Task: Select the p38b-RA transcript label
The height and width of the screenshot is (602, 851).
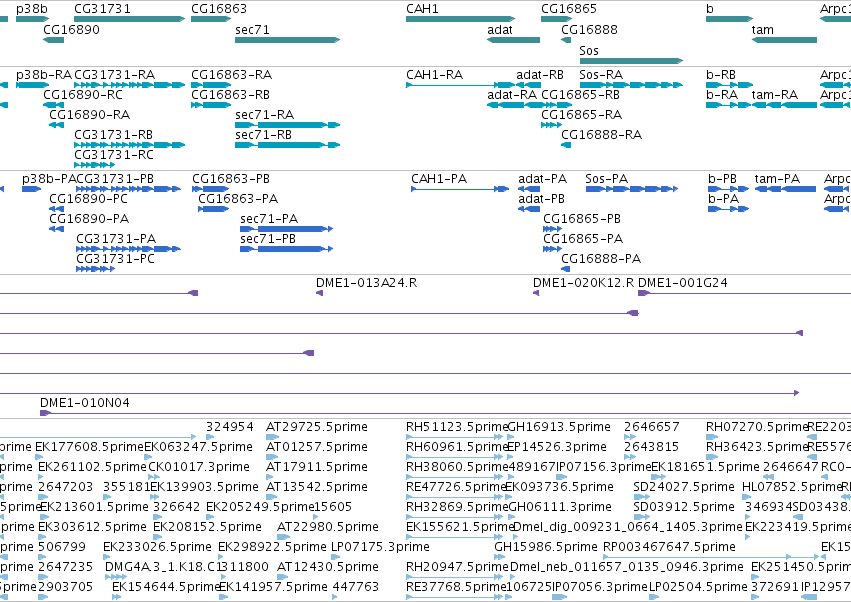Action: tap(44, 74)
